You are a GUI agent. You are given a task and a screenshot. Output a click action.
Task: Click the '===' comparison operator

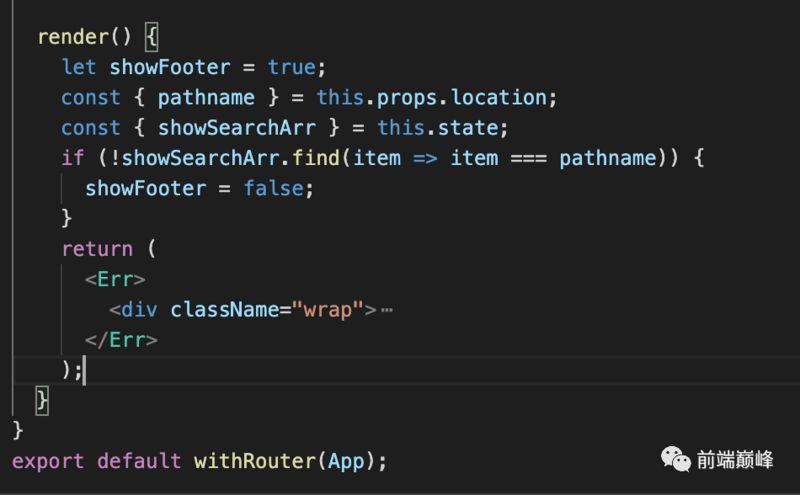click(x=529, y=159)
